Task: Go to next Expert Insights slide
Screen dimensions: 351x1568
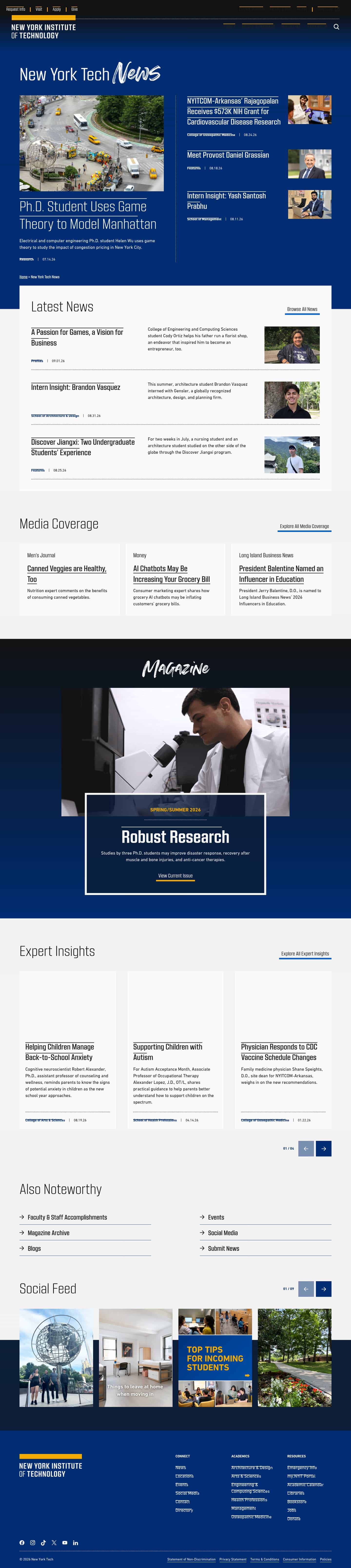Action: [x=324, y=1149]
